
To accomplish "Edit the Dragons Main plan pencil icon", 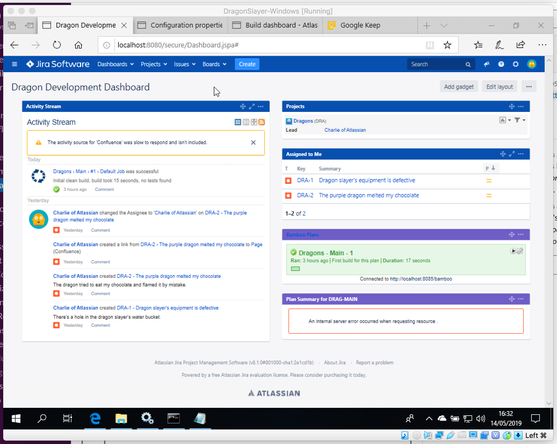I will 520,251.
